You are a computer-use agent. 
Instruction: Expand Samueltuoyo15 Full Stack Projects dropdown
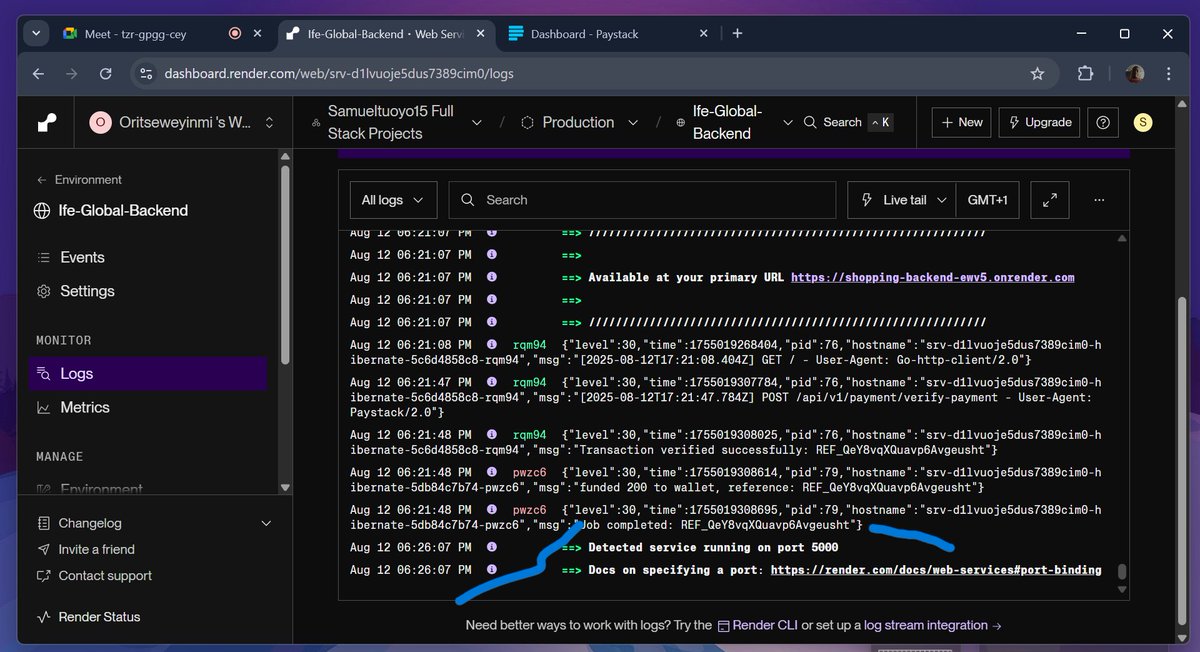pos(476,122)
